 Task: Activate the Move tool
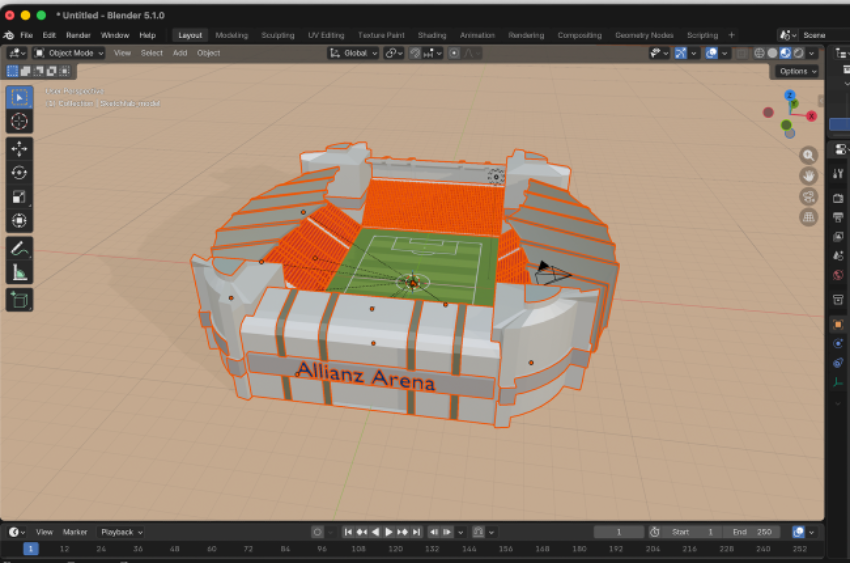(20, 149)
